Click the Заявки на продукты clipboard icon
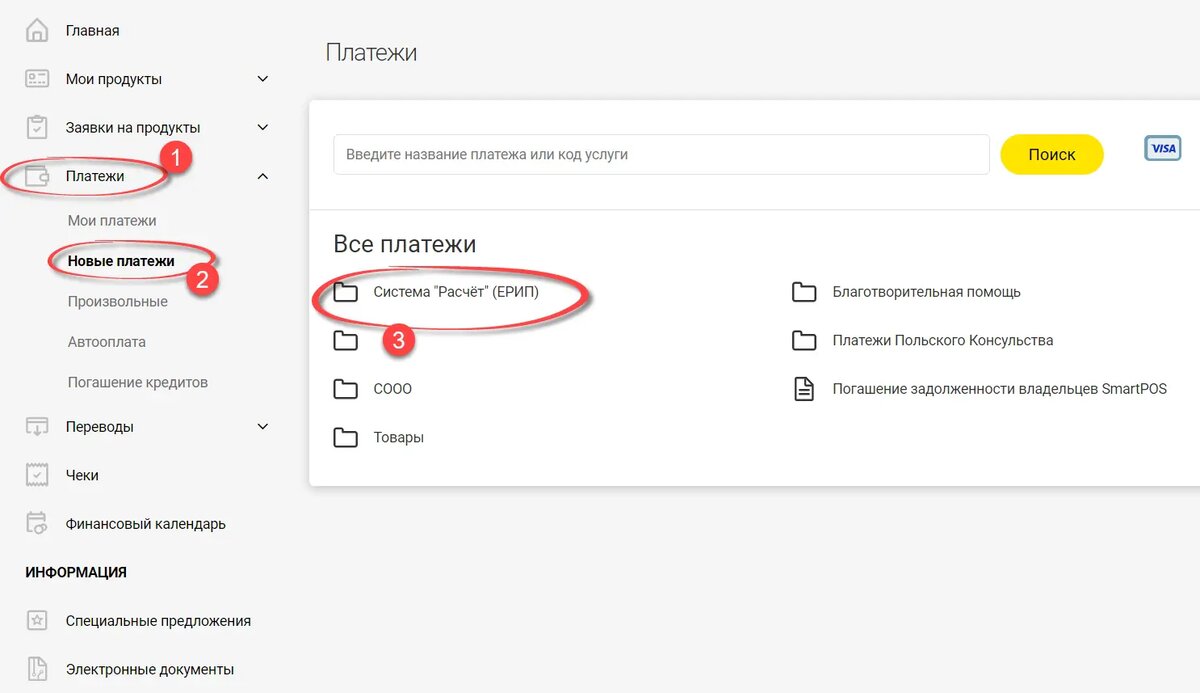The width and height of the screenshot is (1200, 693). (37, 127)
